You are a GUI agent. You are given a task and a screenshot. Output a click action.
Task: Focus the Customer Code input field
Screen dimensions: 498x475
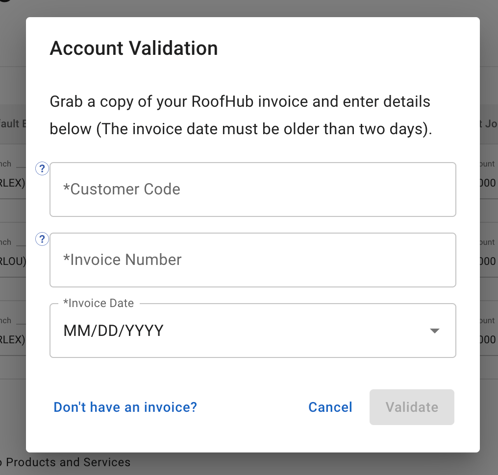253,189
